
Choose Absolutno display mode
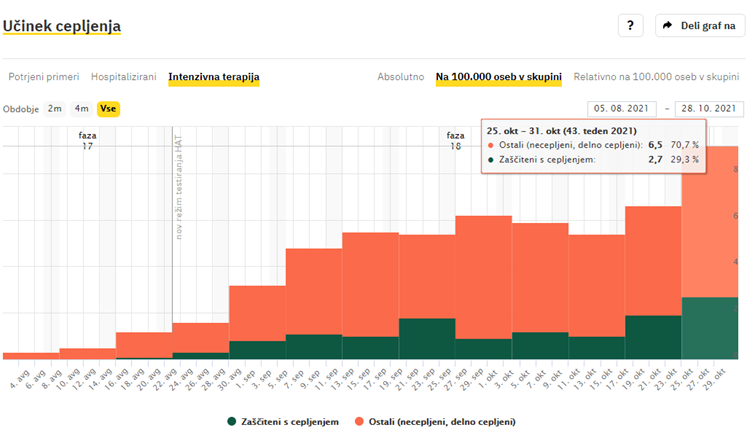click(x=401, y=77)
